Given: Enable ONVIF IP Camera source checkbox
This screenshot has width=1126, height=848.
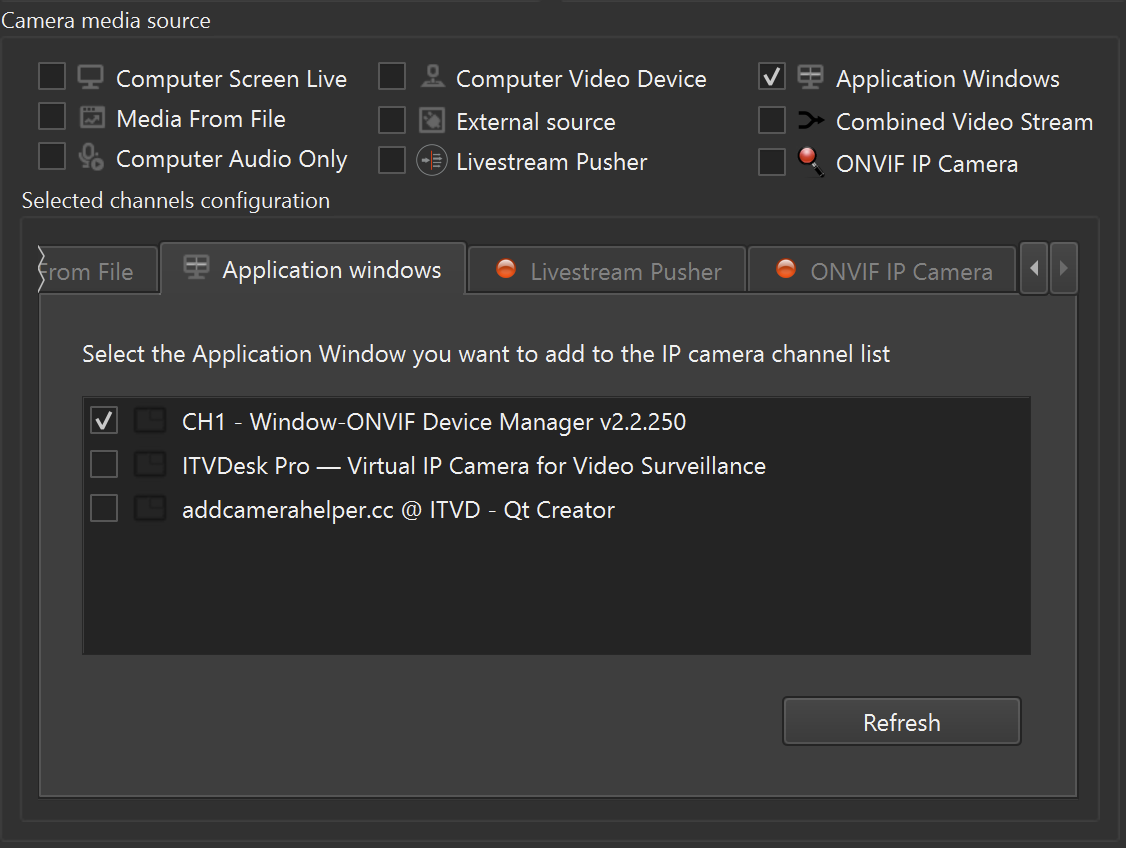Looking at the screenshot, I should (772, 162).
